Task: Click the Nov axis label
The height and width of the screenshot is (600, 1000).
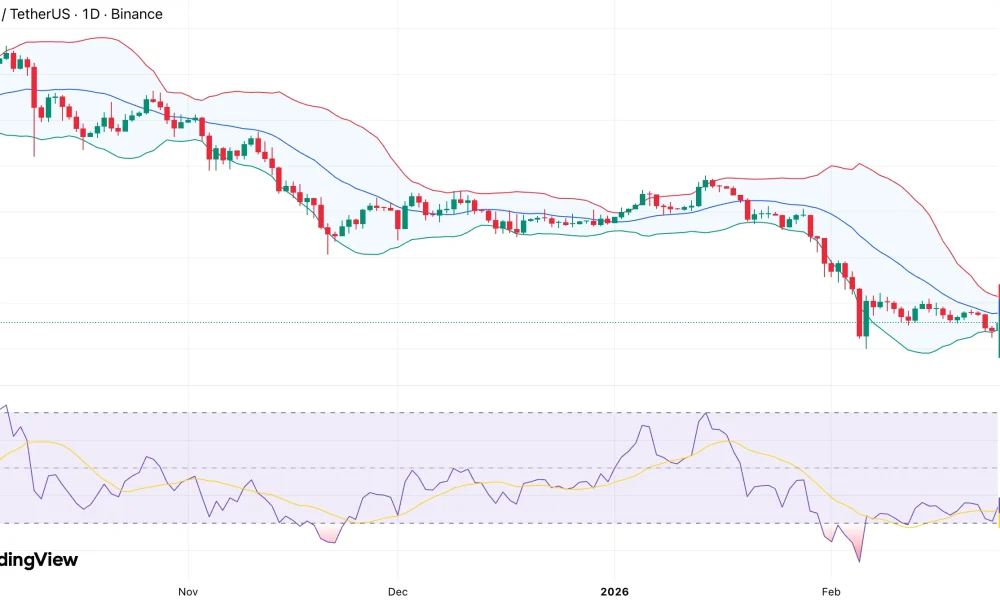Action: [x=187, y=591]
